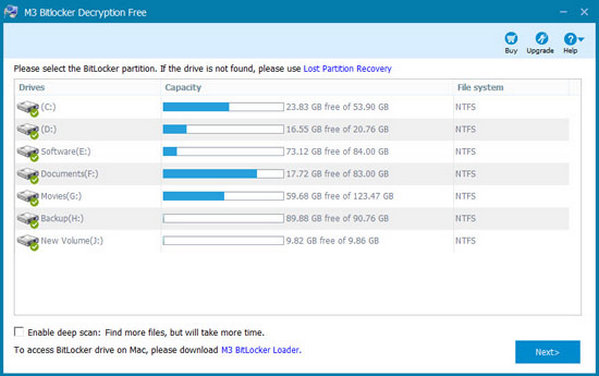Viewport: 599px width, 376px height.
Task: Select the text '(C:)'
Action: click(48, 107)
